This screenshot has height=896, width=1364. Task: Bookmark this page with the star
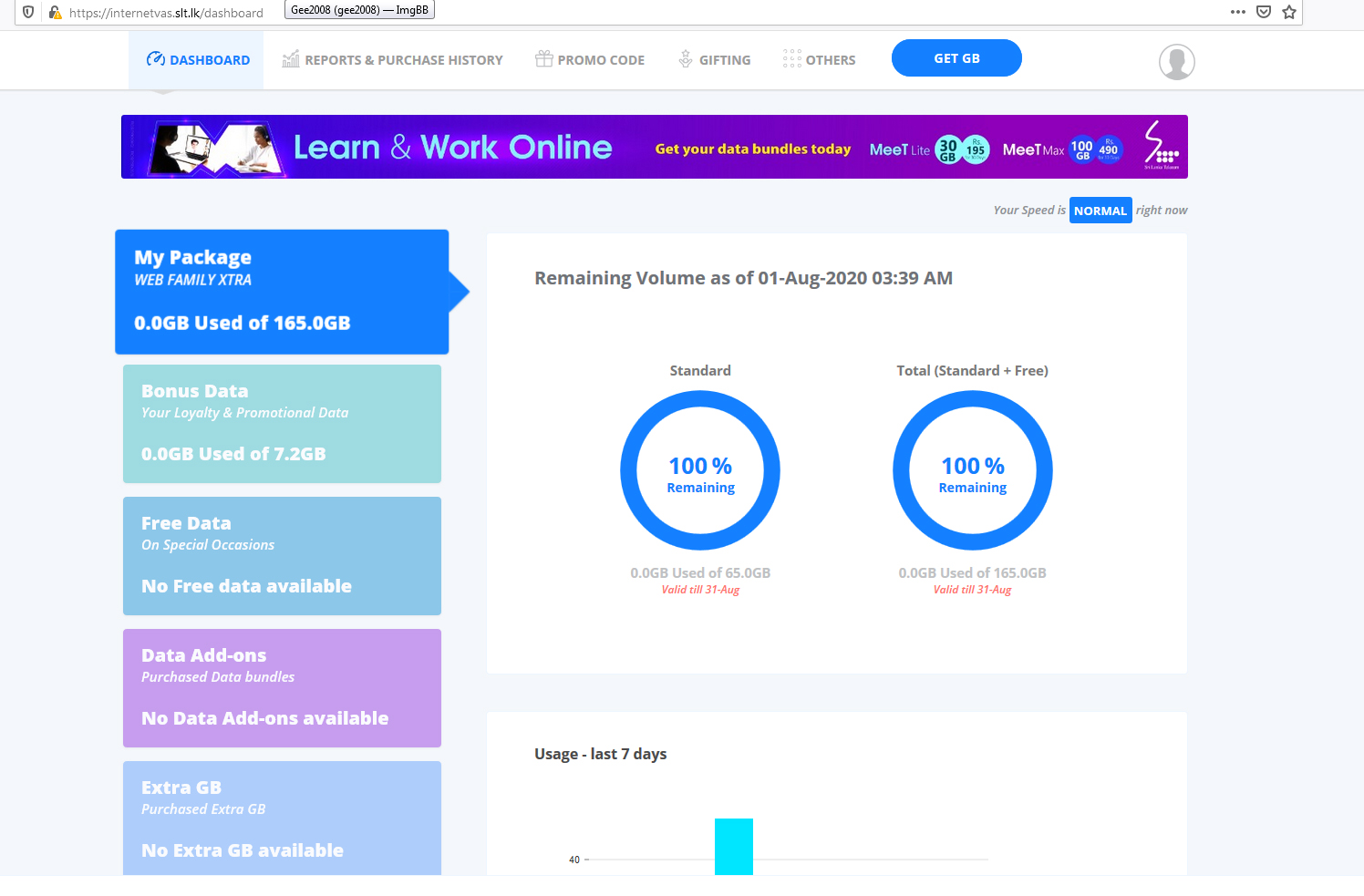click(1289, 12)
